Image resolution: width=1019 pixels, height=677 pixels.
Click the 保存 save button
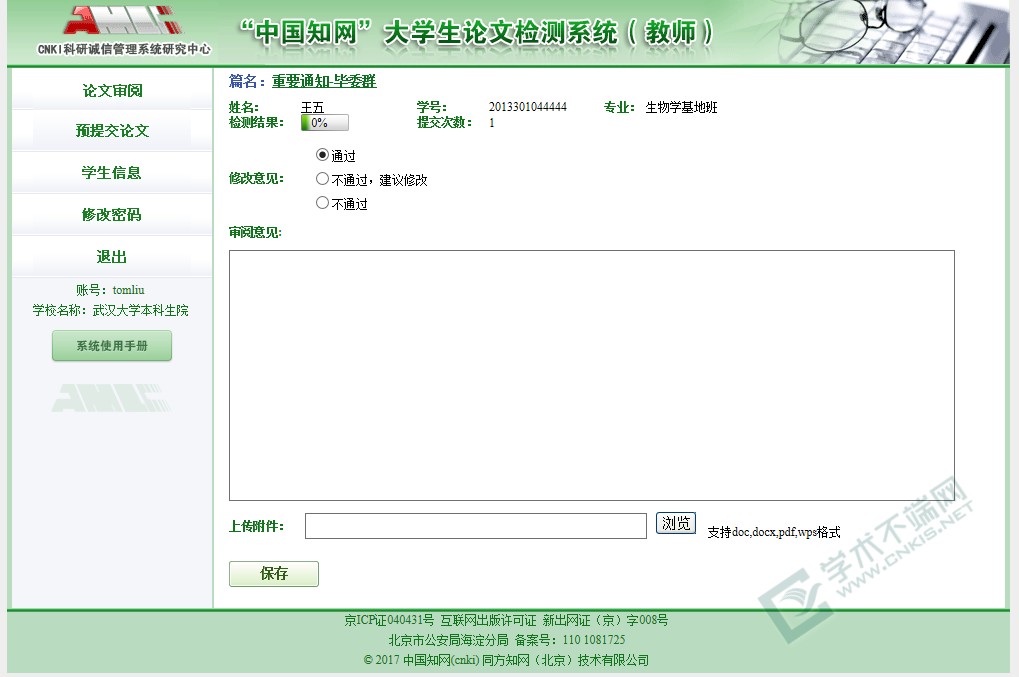click(274, 574)
